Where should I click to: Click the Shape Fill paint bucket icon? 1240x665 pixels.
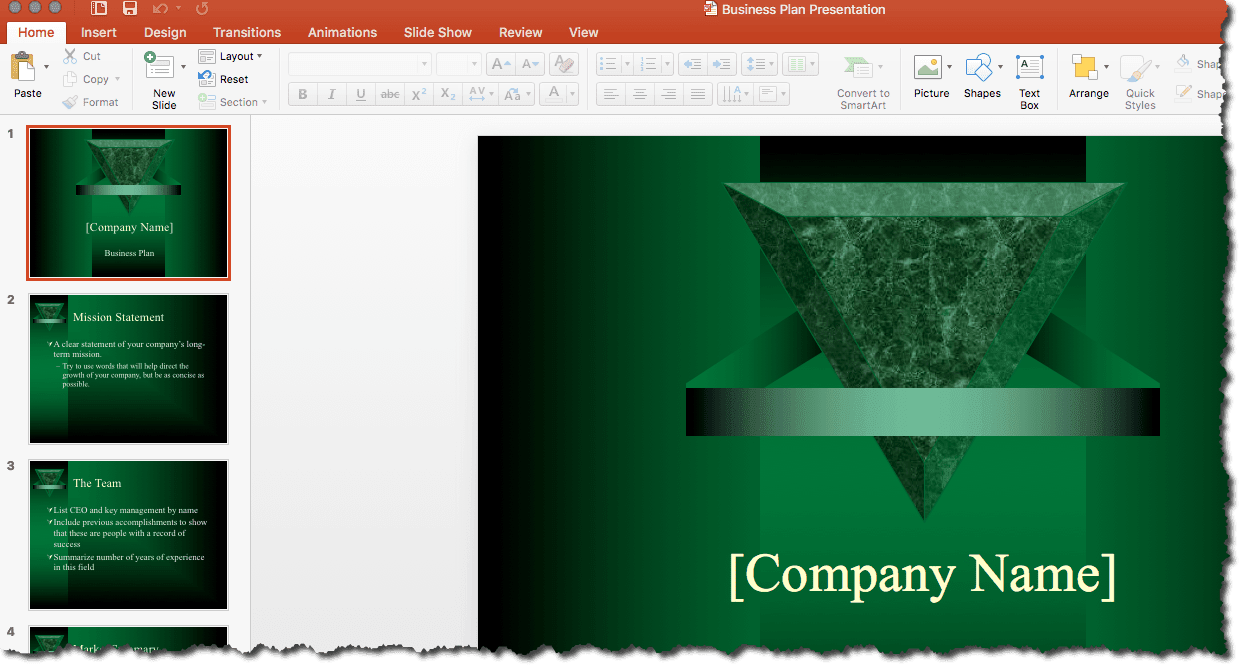(x=1183, y=63)
